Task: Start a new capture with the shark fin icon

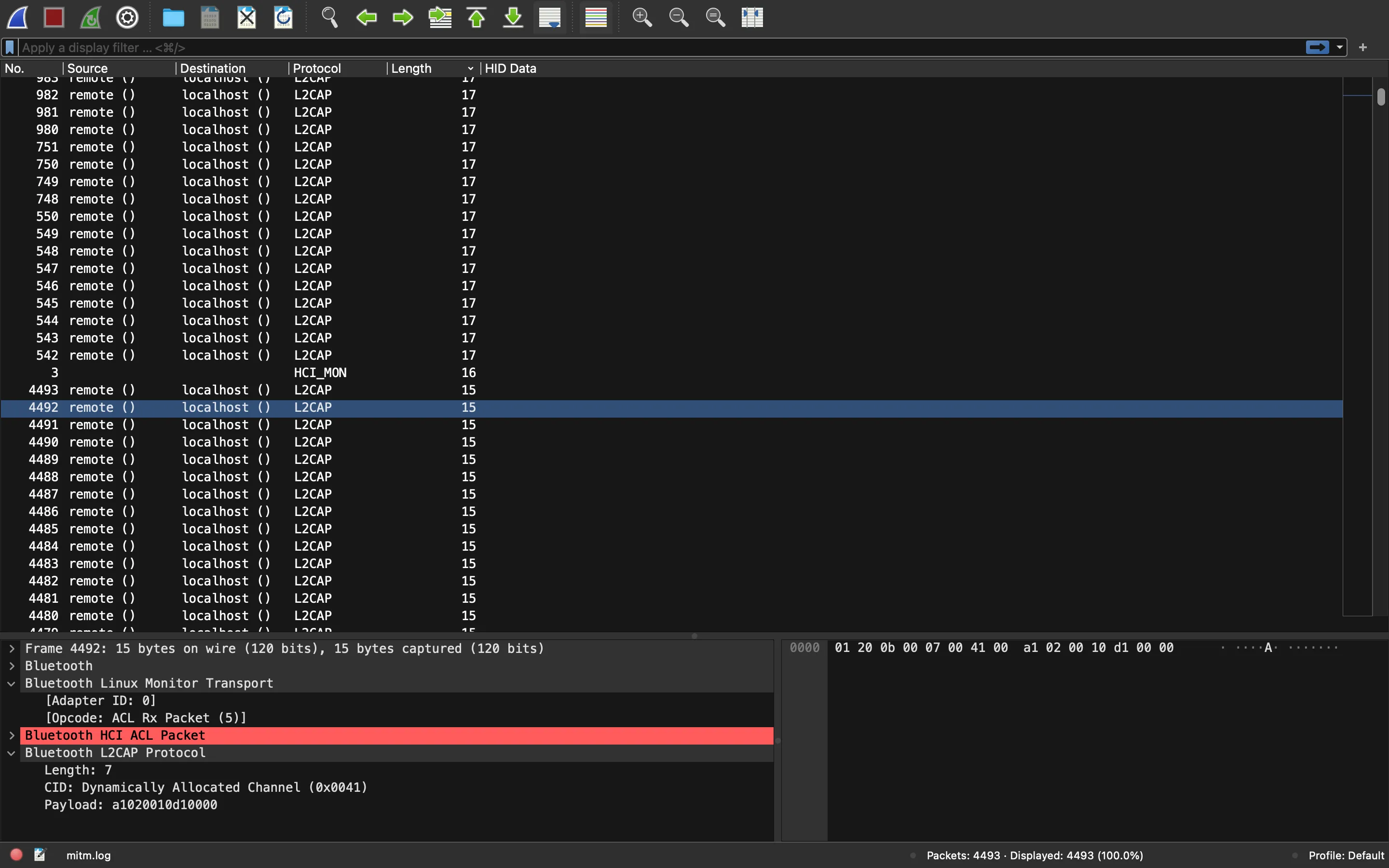Action: [17, 17]
